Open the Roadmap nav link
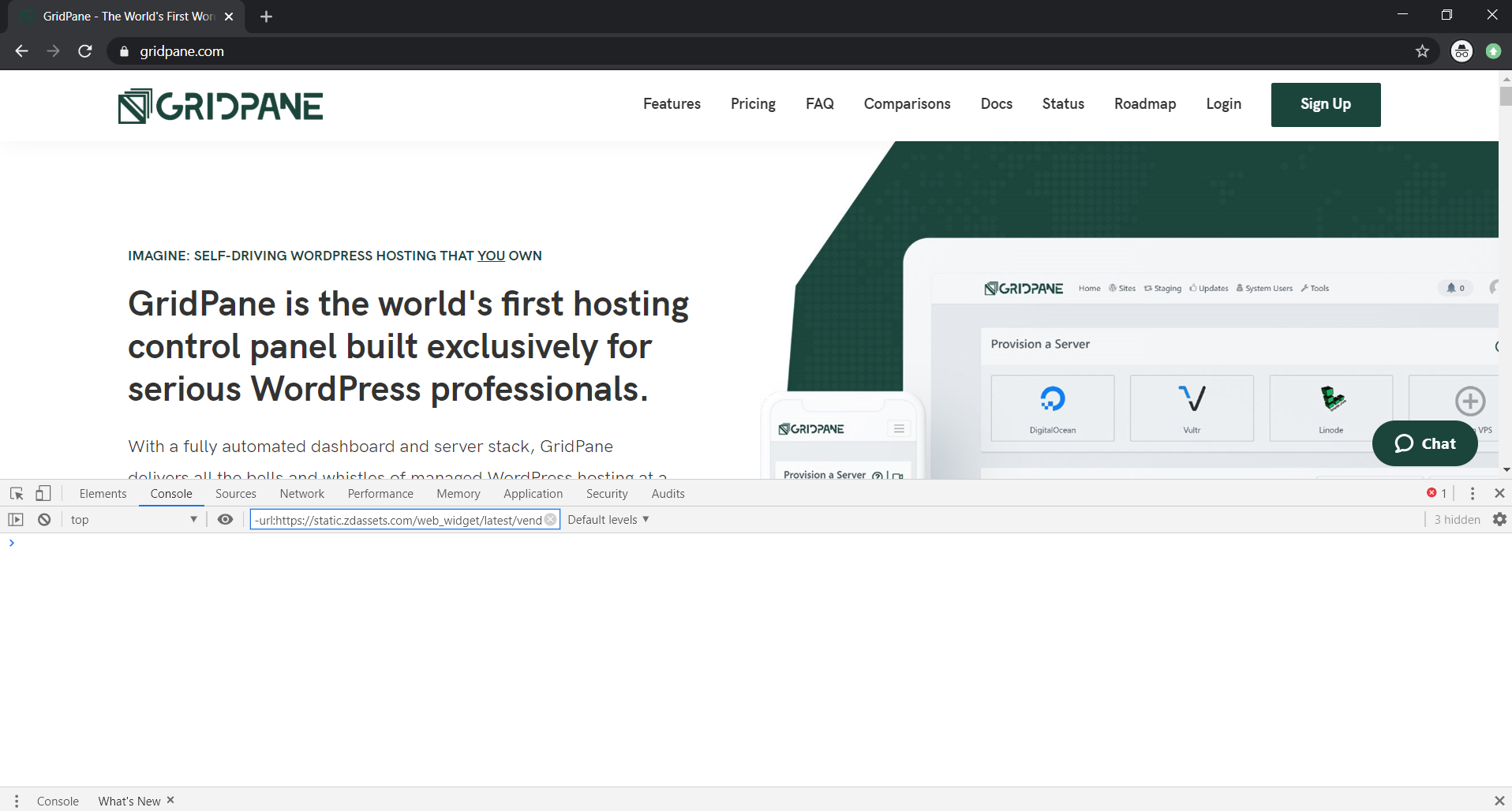This screenshot has height=811, width=1512. pyautogui.click(x=1145, y=104)
